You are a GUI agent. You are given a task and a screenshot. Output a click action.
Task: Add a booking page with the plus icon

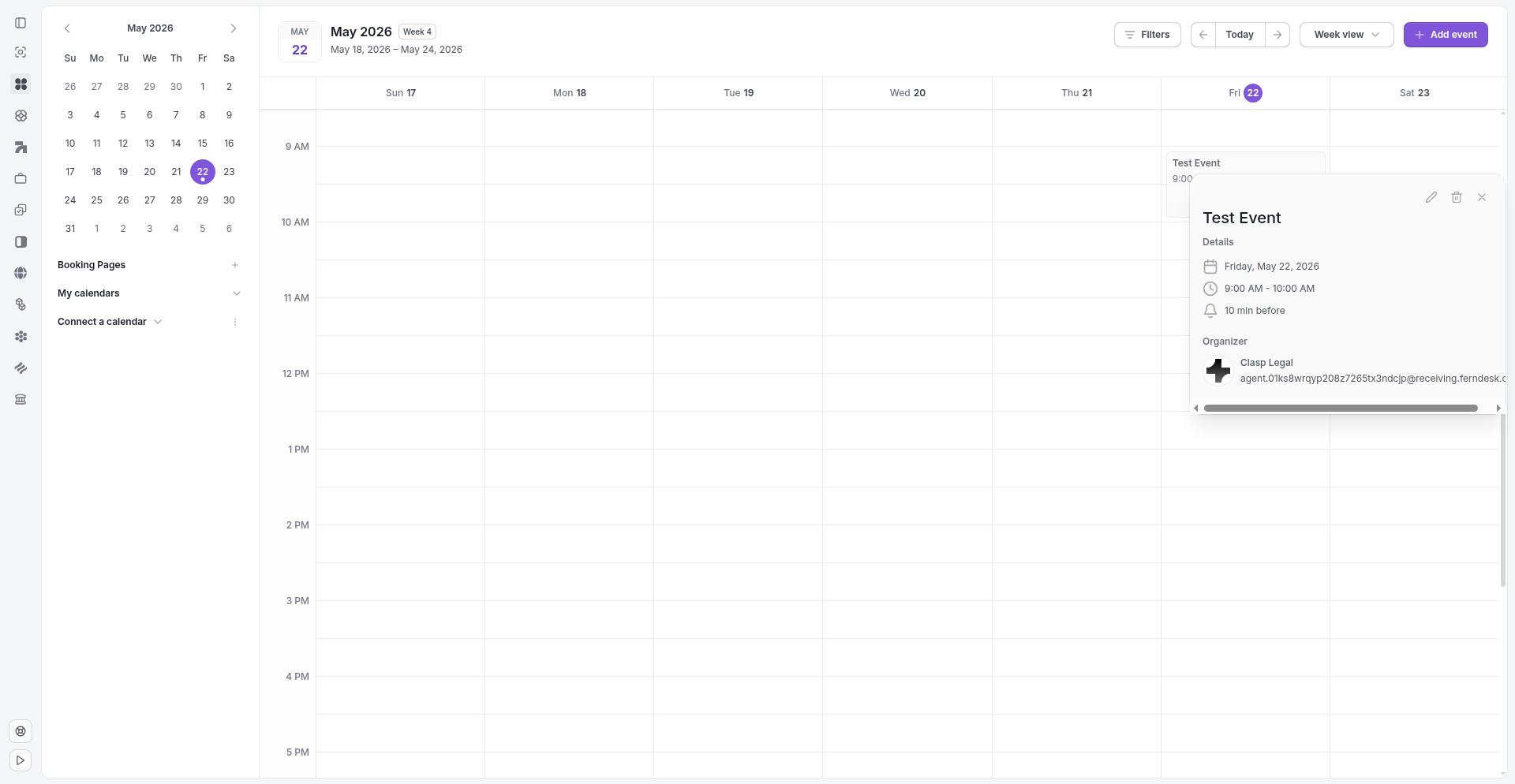(234, 265)
